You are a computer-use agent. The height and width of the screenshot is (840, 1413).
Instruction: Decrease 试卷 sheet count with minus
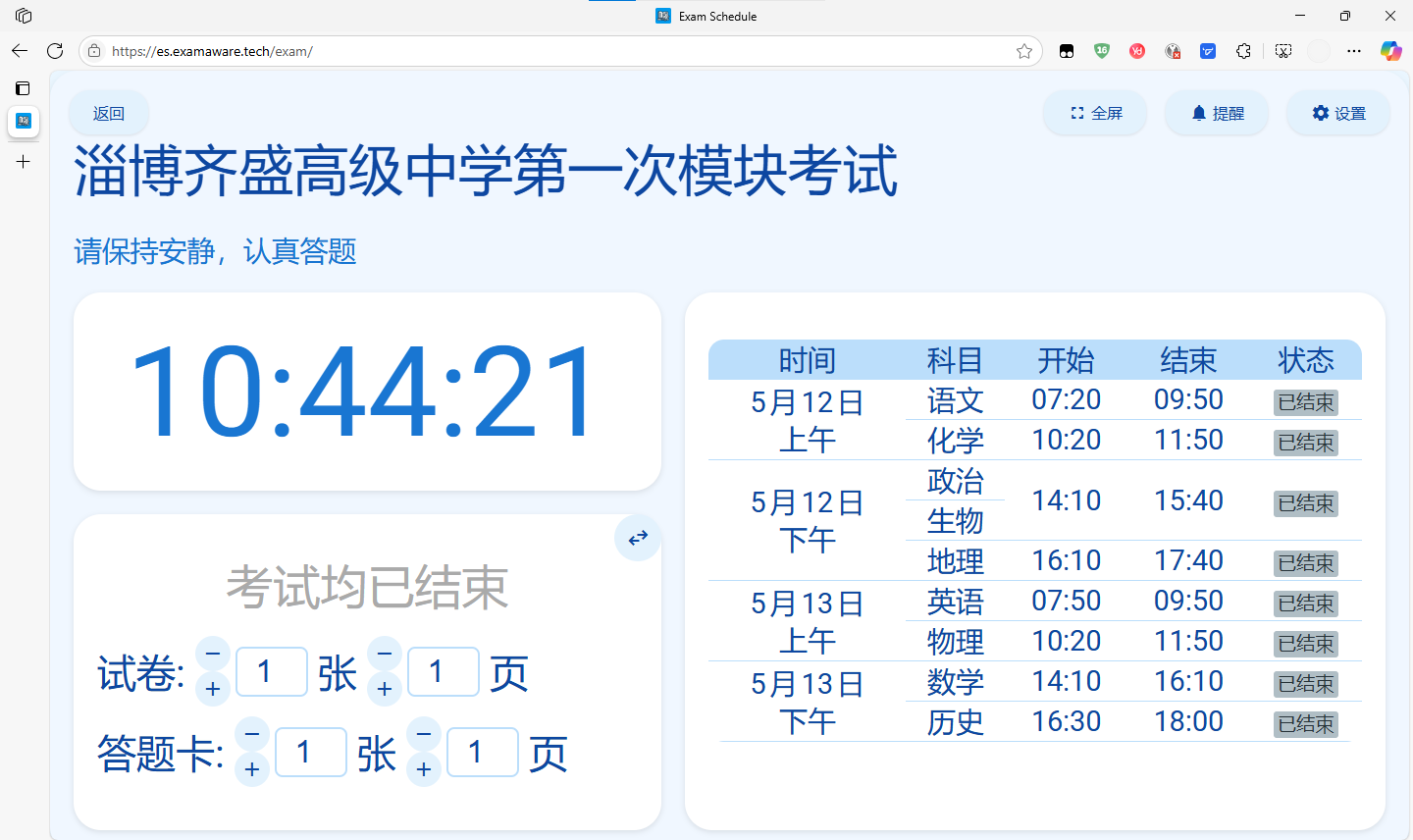213,654
